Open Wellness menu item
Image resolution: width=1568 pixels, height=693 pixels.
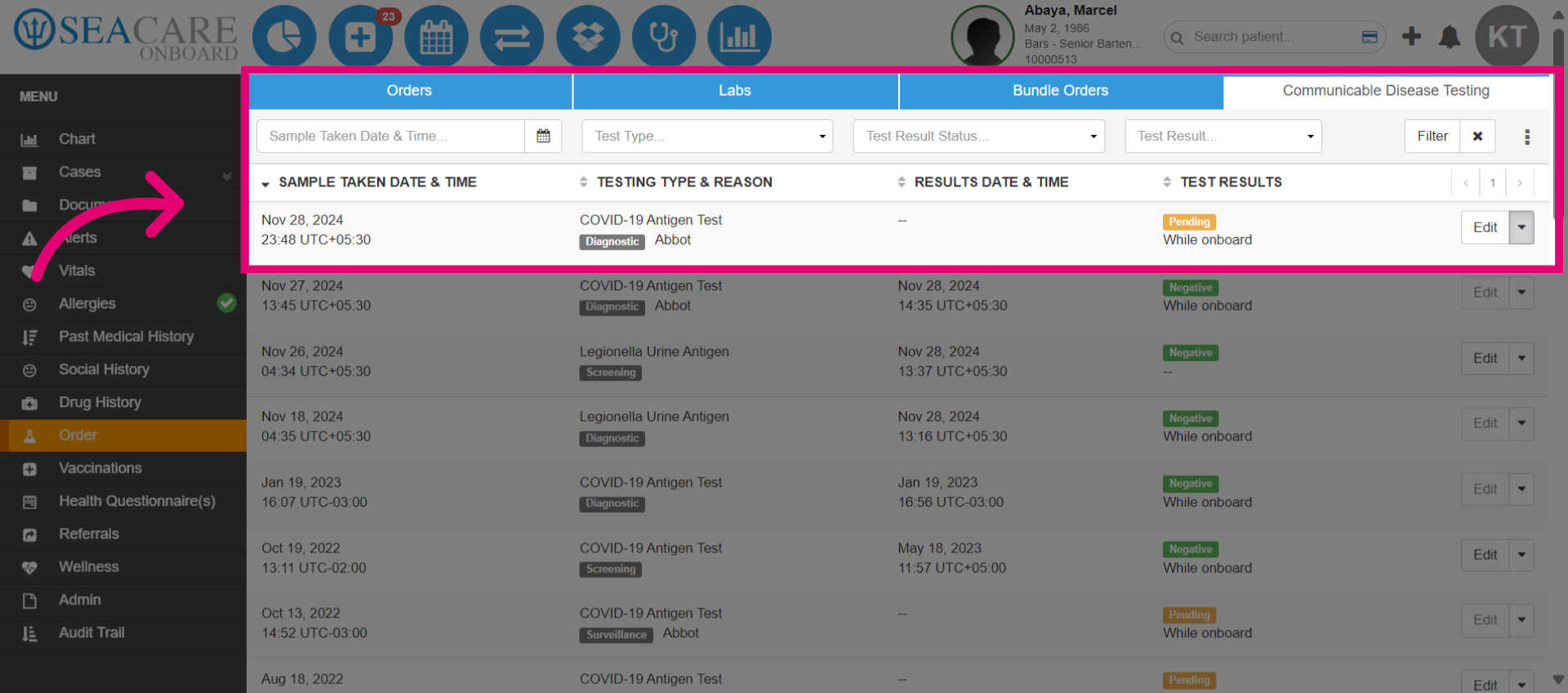[x=123, y=567]
